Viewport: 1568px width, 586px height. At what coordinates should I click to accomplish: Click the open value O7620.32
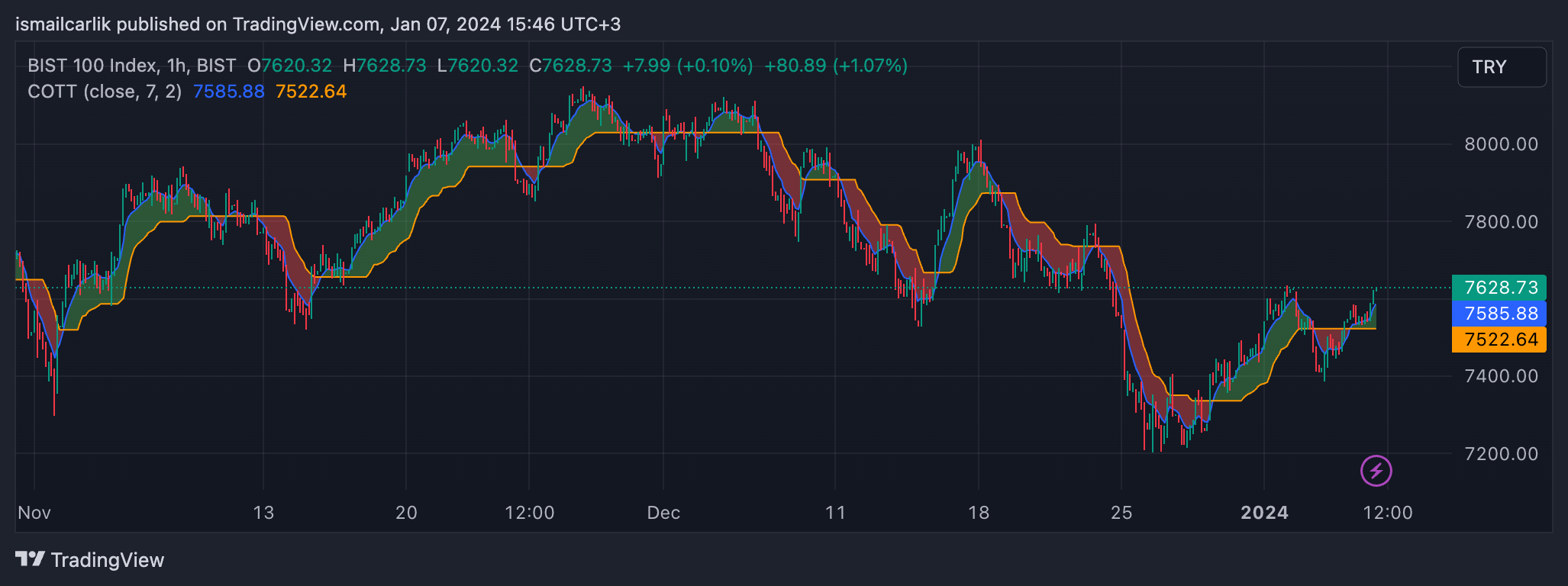tap(289, 66)
